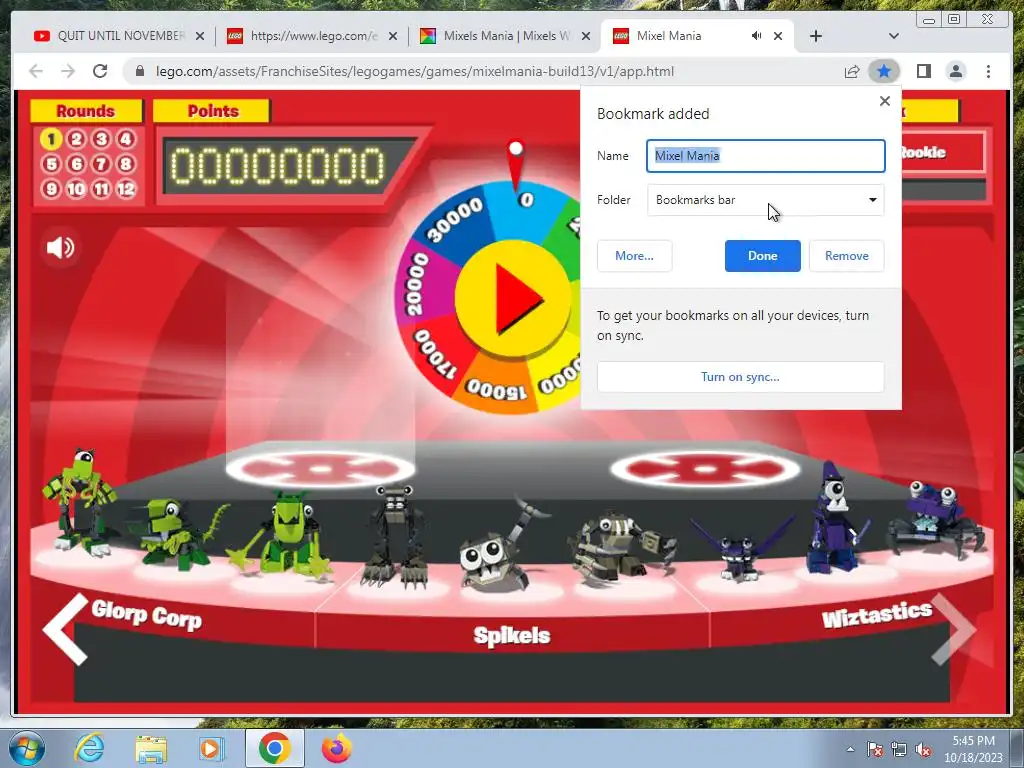Reload the page with refresh icon
Viewport: 1024px width, 768px height.
100,71
